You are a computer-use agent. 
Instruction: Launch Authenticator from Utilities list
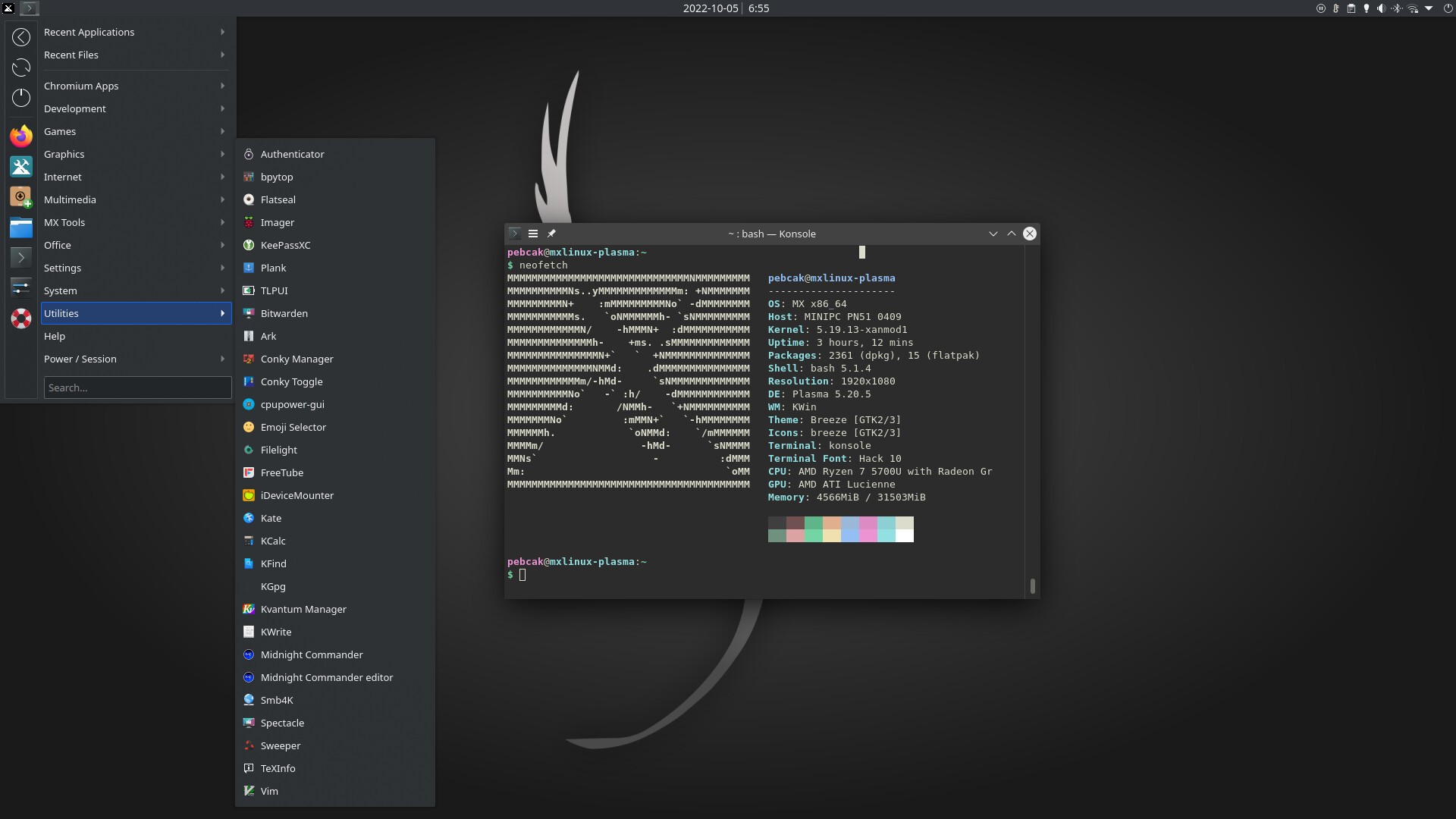coord(335,154)
